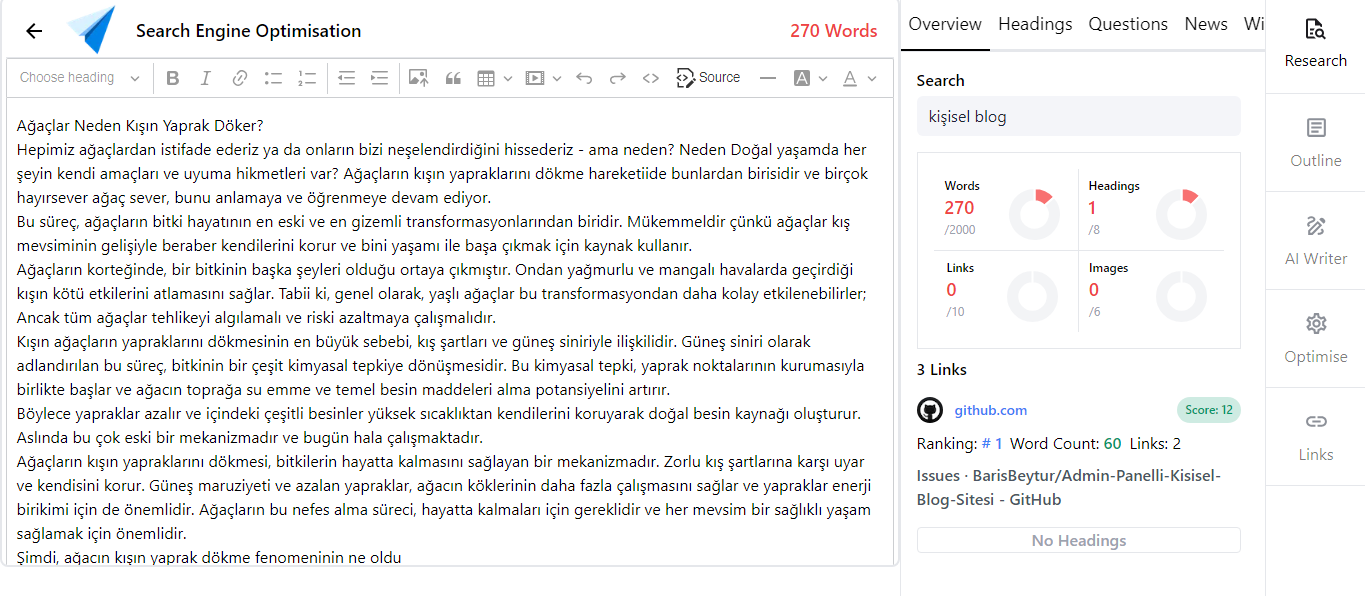The image size is (1365, 596).
Task: Click the blue paper plane logo
Action: coord(91,30)
